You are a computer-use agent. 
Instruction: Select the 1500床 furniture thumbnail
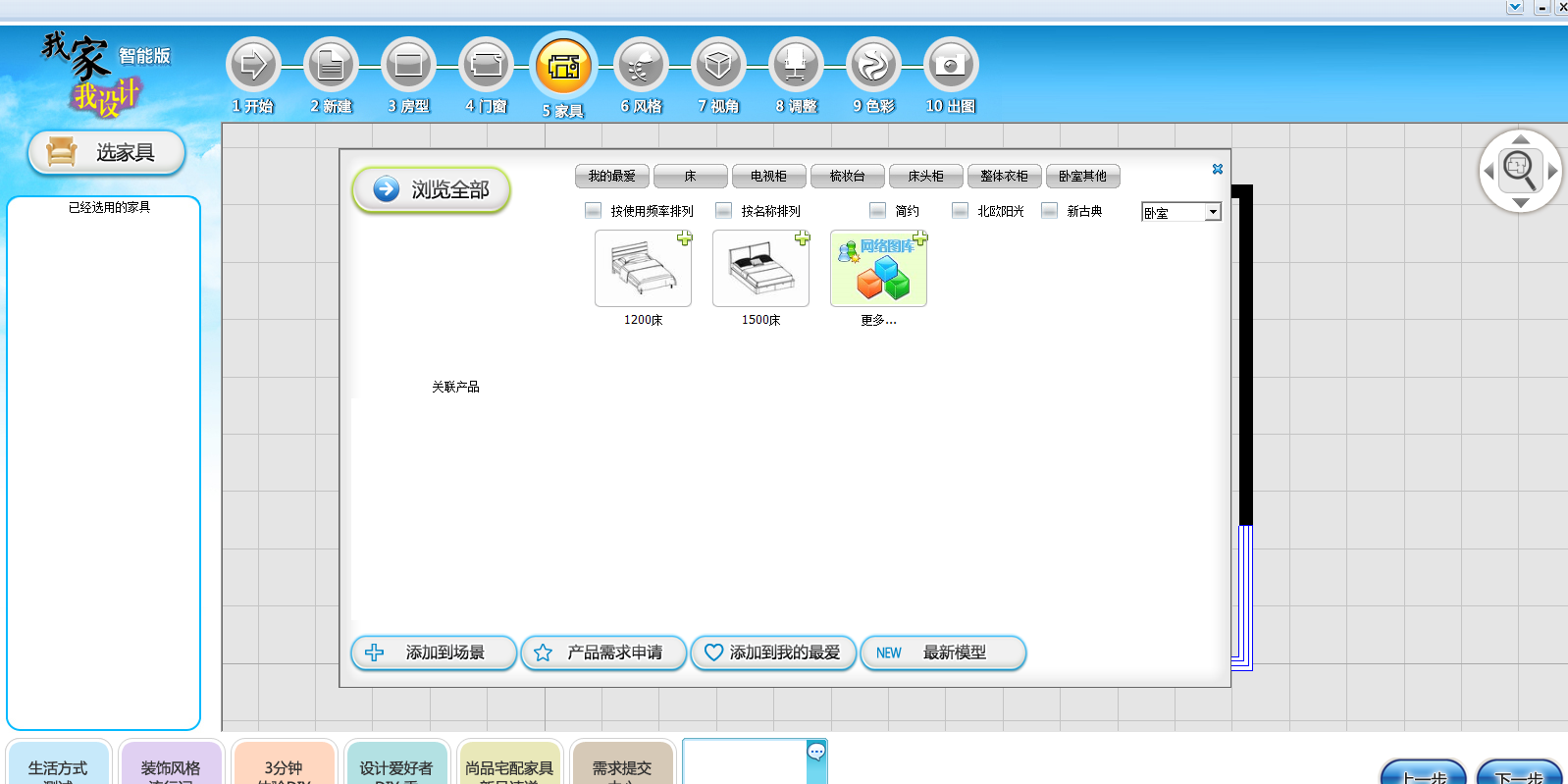click(760, 269)
